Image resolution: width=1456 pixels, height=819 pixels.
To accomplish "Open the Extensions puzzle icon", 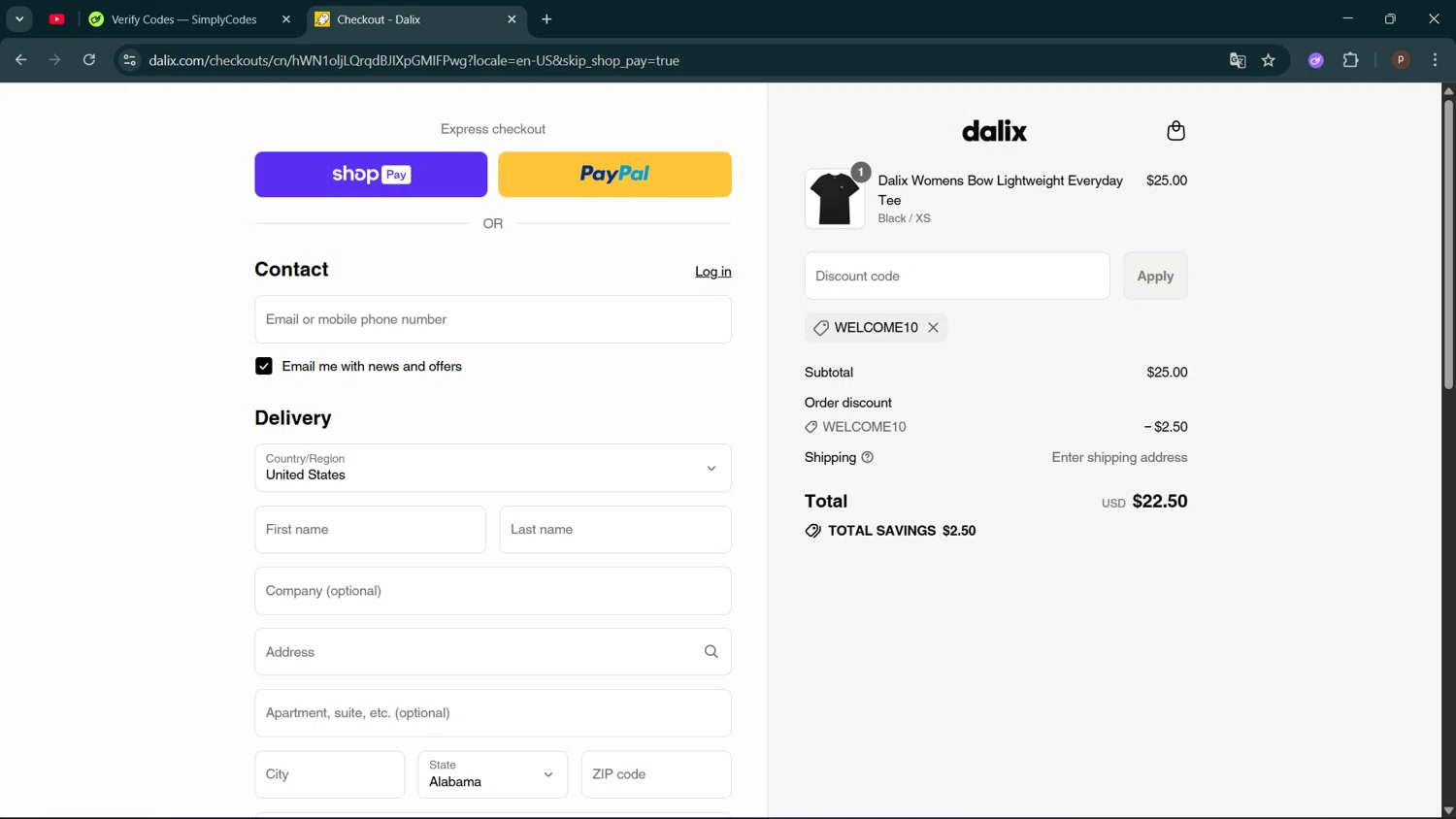I will click(1350, 60).
